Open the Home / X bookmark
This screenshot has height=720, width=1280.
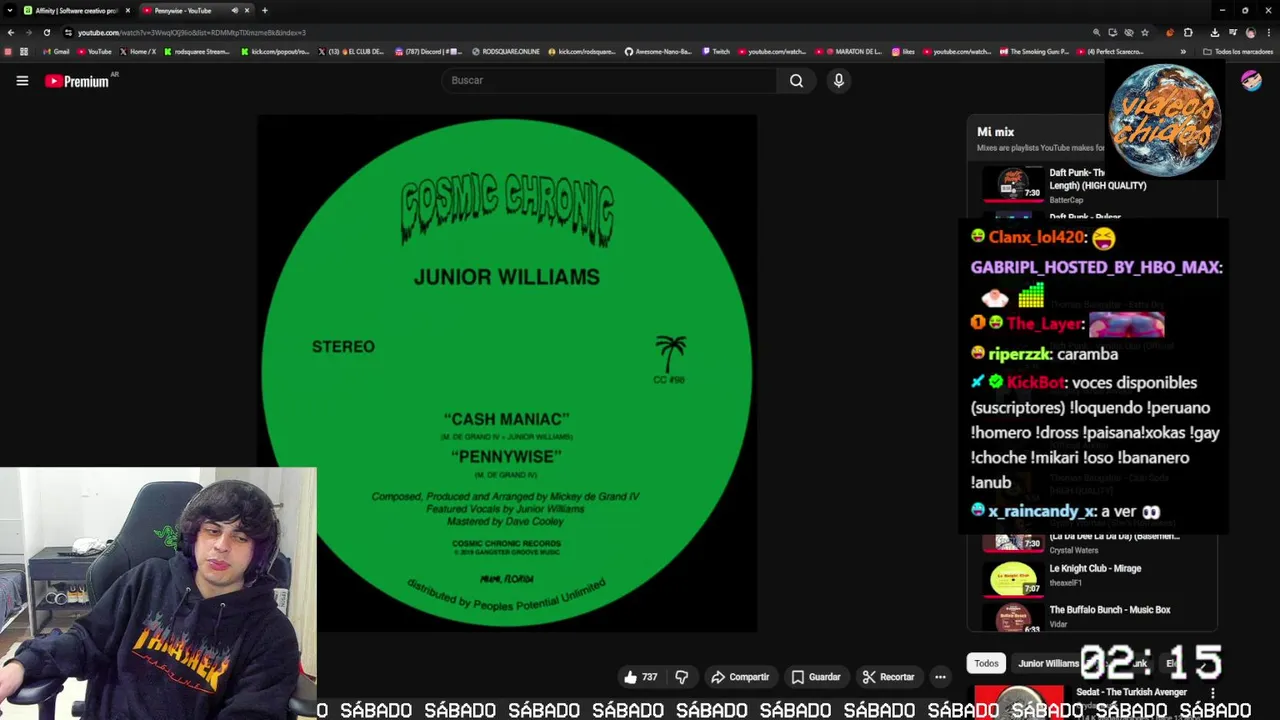click(138, 51)
